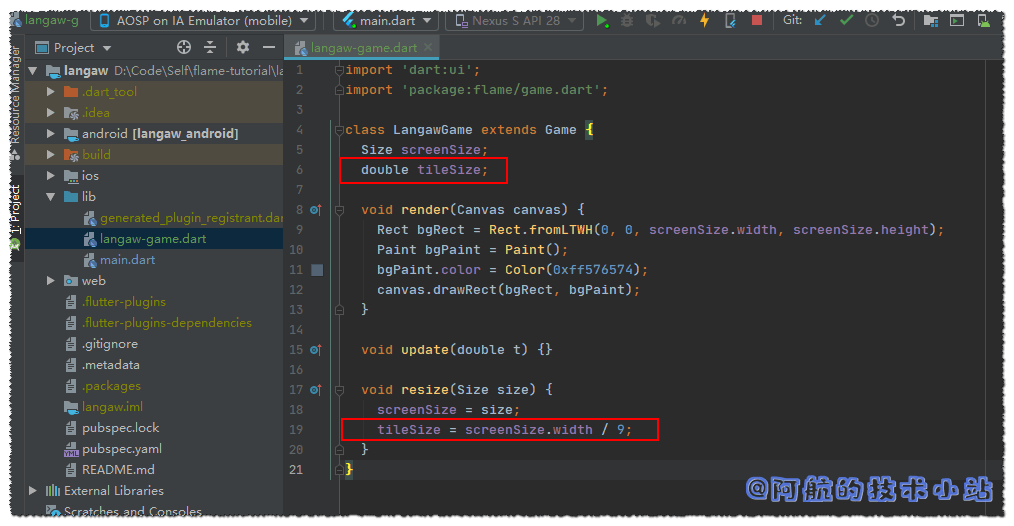Viewport: 1014px width, 526px height.
Task: Open main.dart from the project tree
Action: click(127, 260)
